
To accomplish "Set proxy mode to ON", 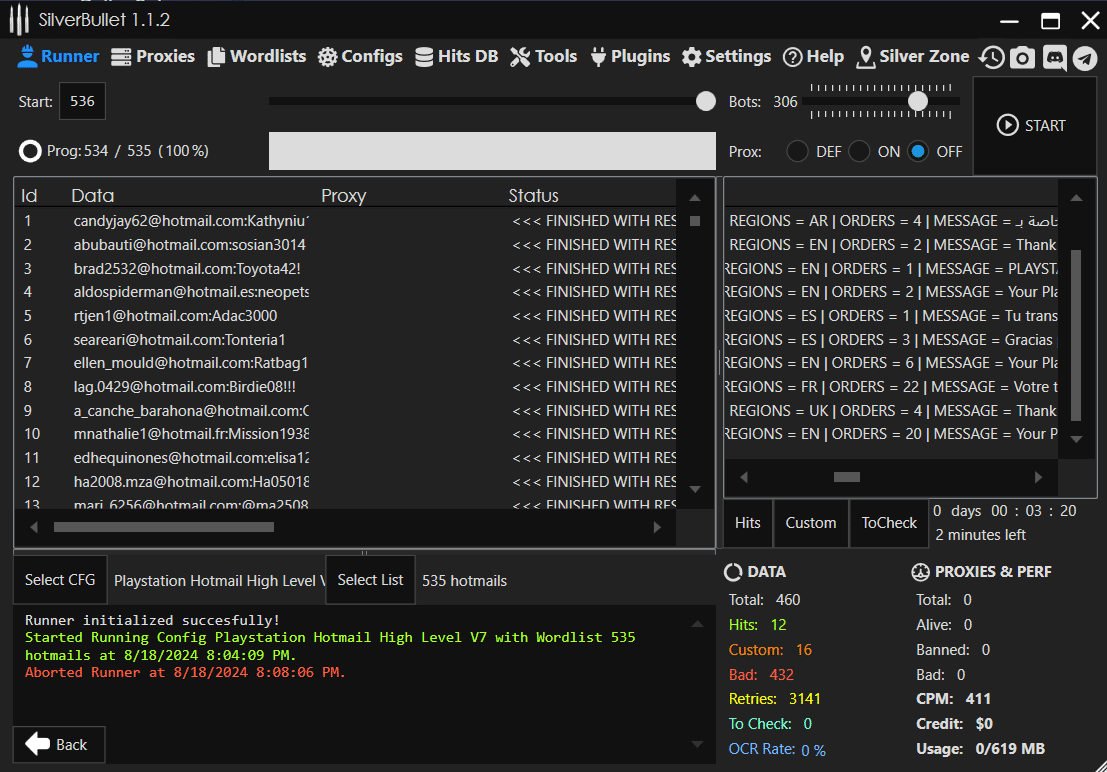I will tap(859, 152).
